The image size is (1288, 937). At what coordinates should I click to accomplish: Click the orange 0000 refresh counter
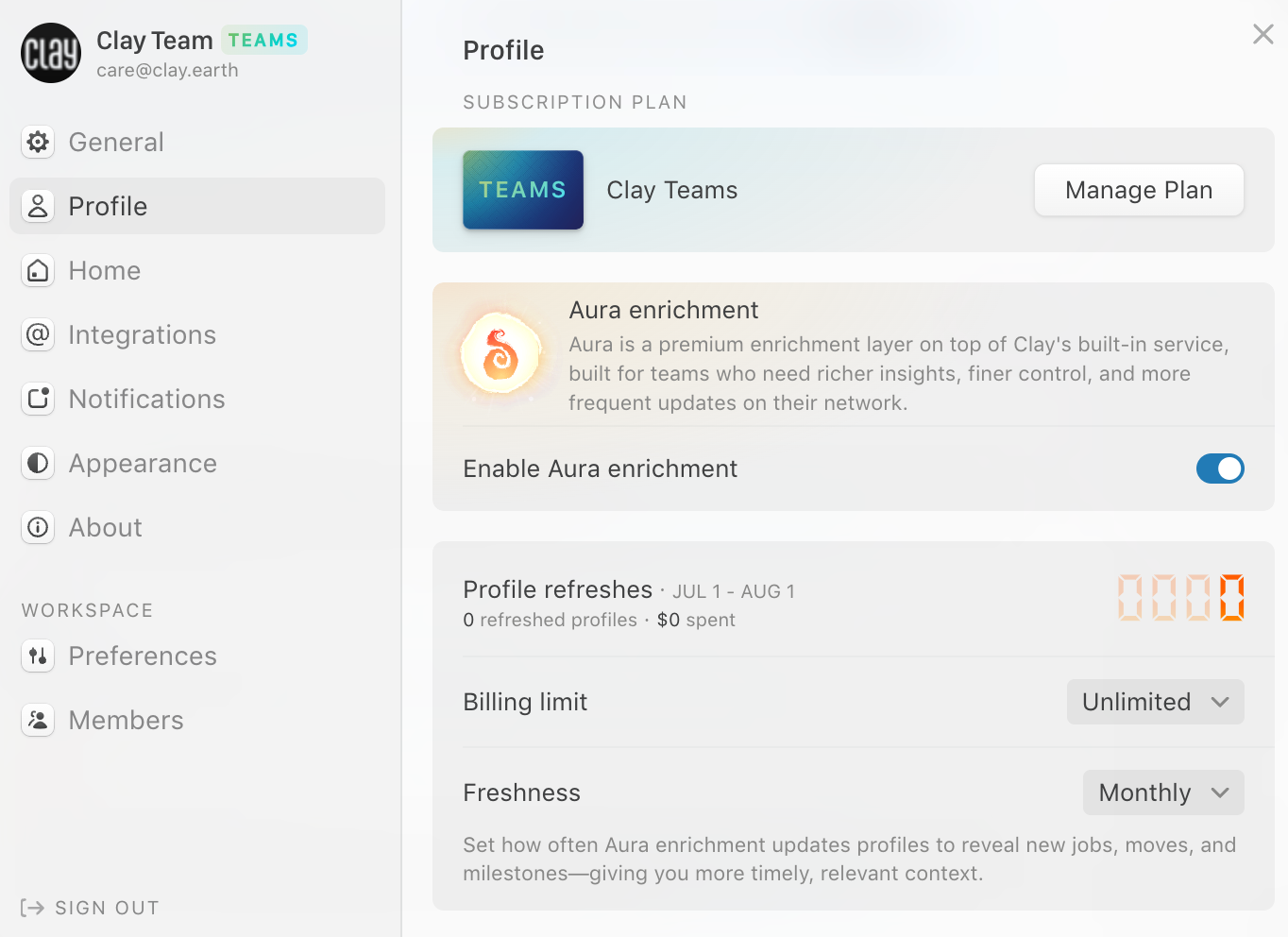click(1180, 598)
